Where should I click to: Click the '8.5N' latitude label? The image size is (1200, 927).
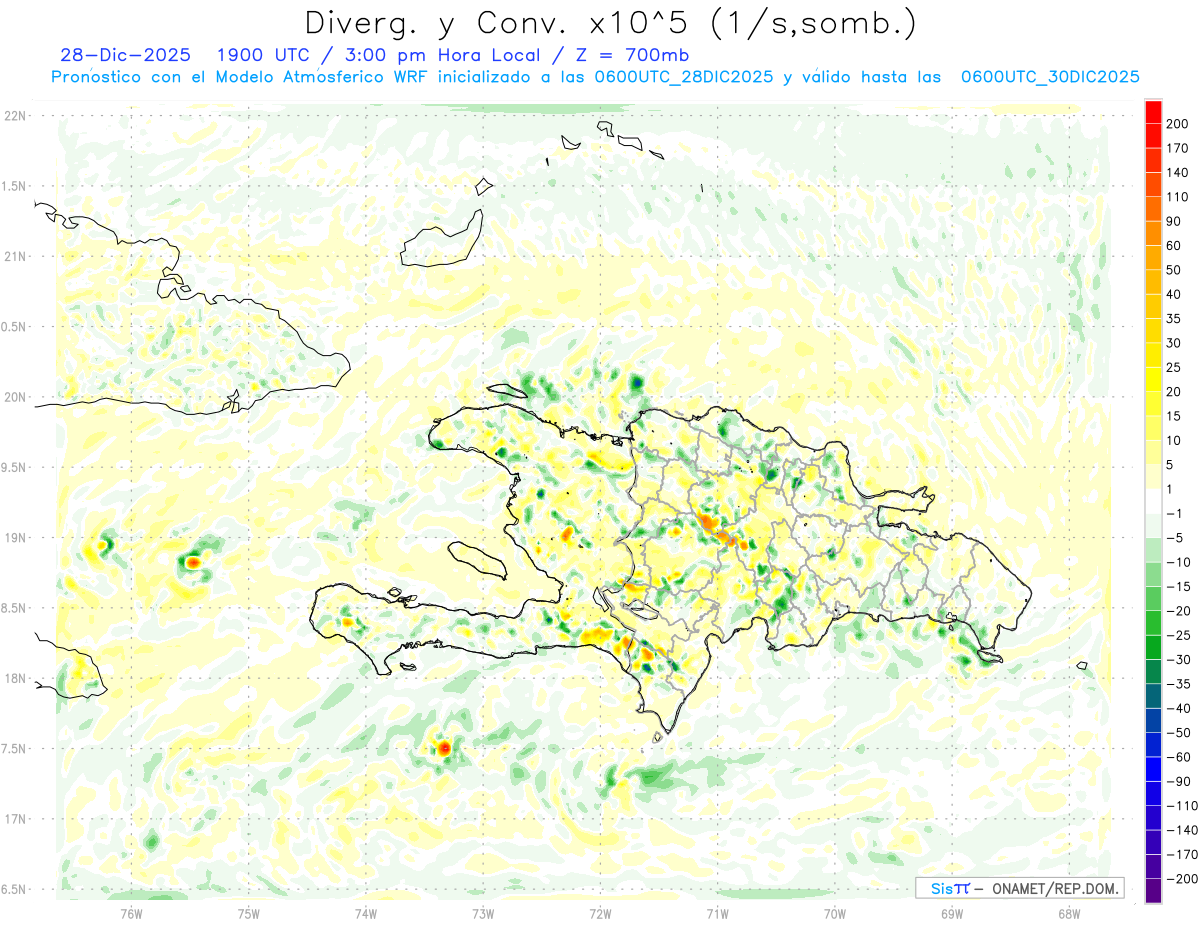[x=14, y=608]
